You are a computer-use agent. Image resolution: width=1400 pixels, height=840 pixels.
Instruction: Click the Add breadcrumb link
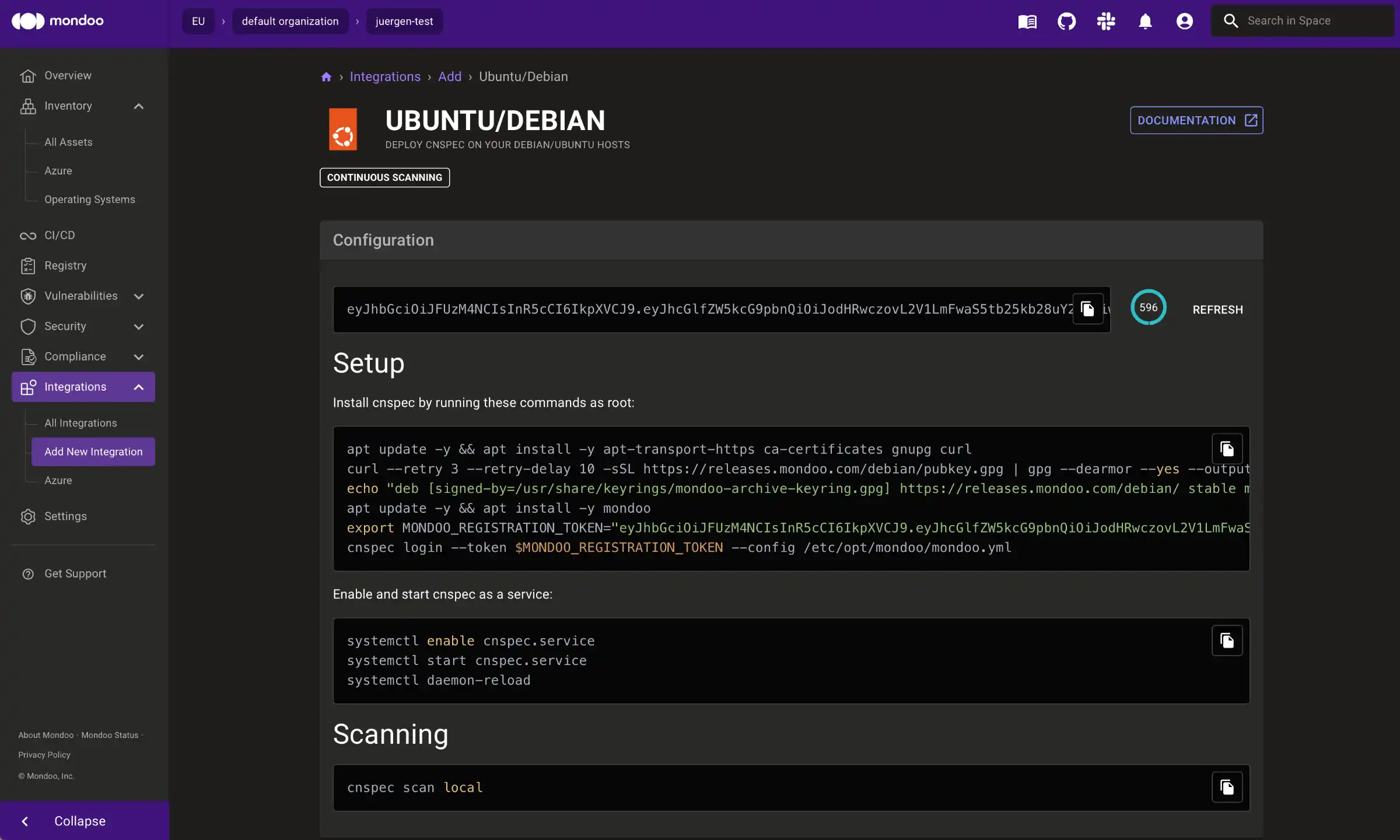[x=450, y=77]
